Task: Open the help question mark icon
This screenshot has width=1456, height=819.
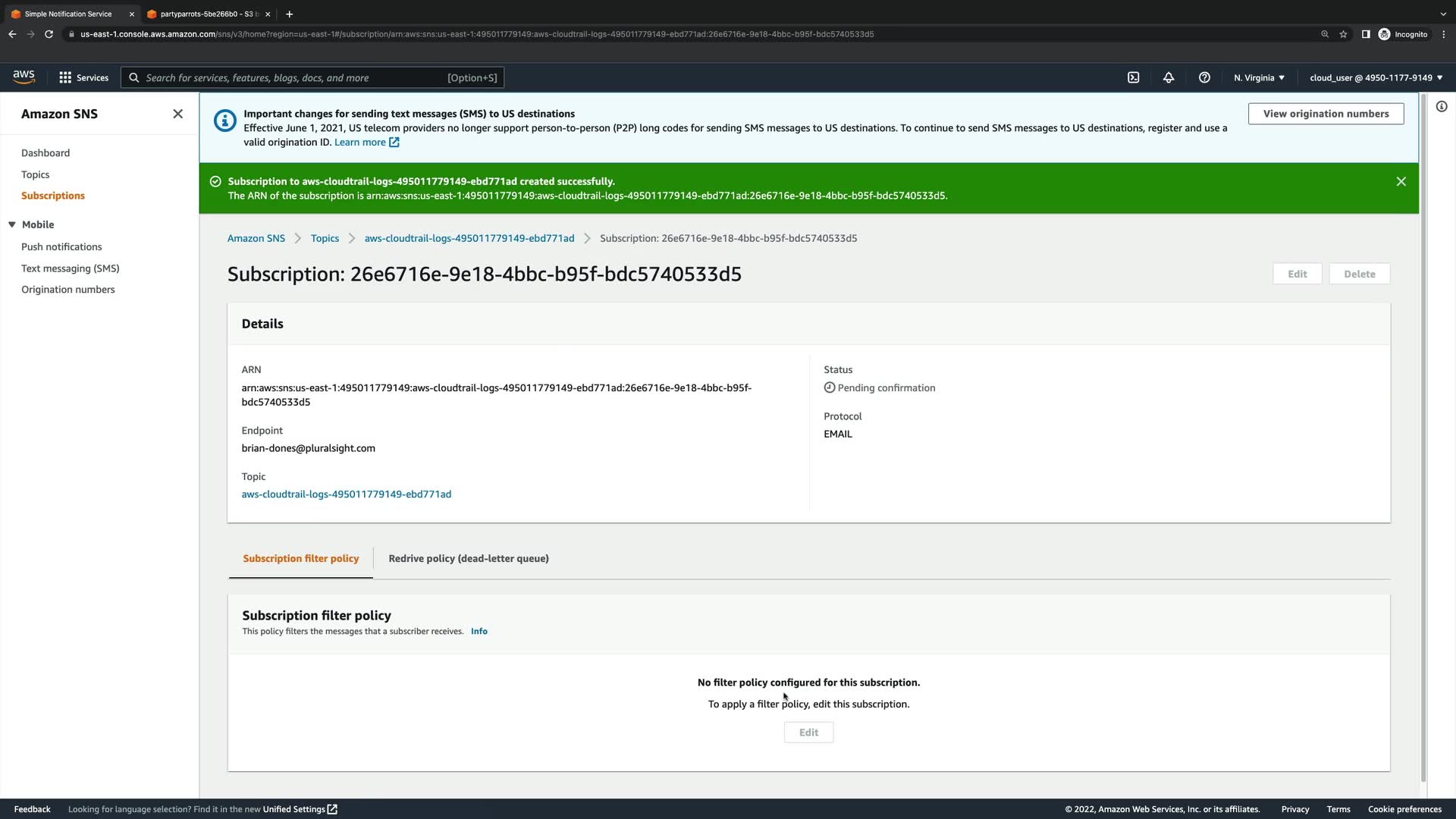Action: tap(1204, 77)
